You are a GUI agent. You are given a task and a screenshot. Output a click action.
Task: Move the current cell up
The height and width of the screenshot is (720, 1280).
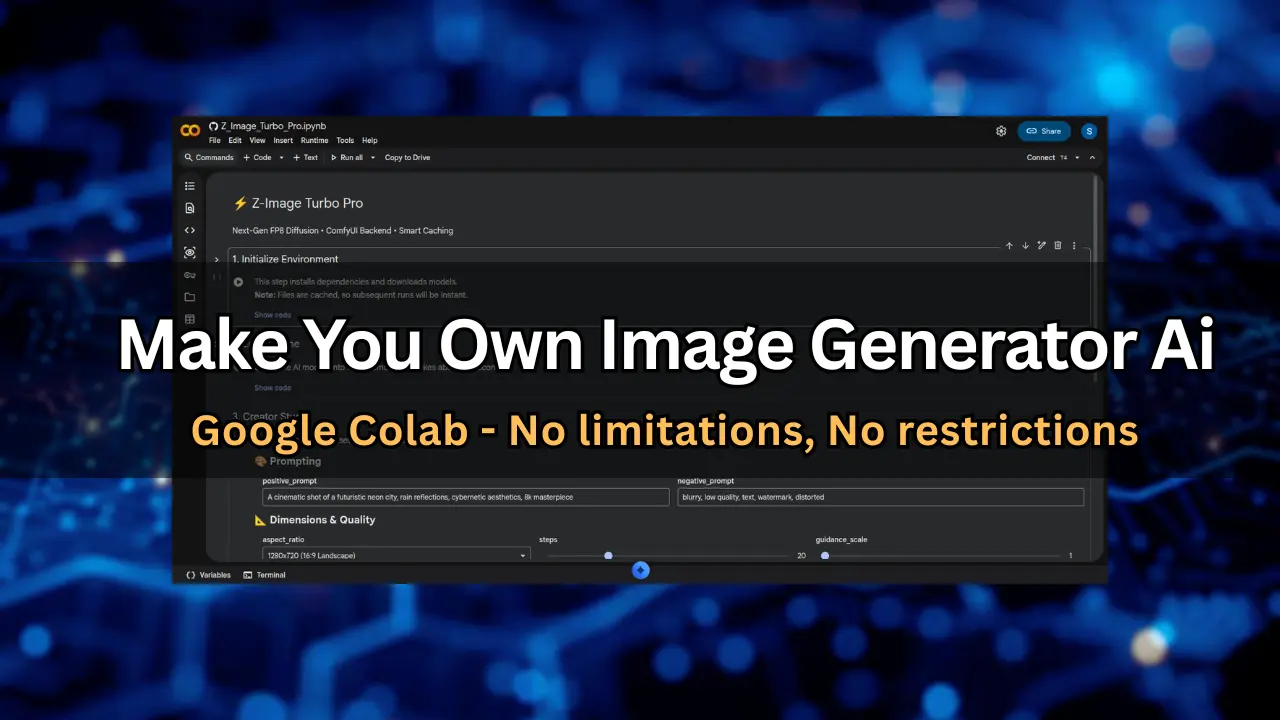[1009, 245]
